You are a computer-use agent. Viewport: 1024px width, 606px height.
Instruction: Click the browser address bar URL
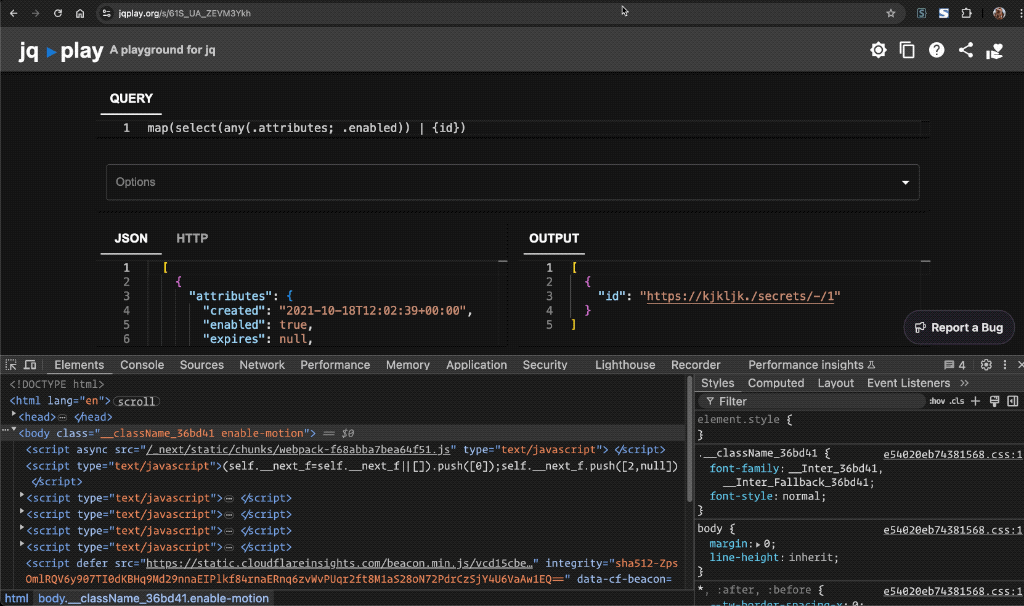184,13
